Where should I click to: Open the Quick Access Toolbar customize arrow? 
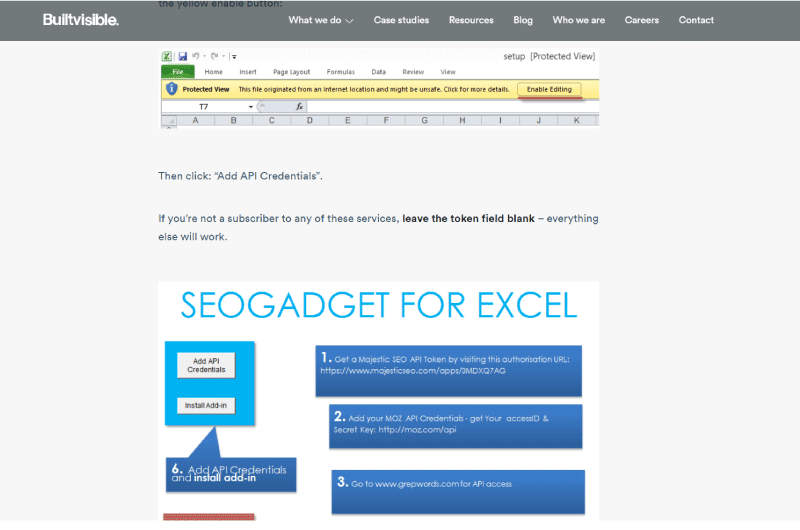[233, 57]
